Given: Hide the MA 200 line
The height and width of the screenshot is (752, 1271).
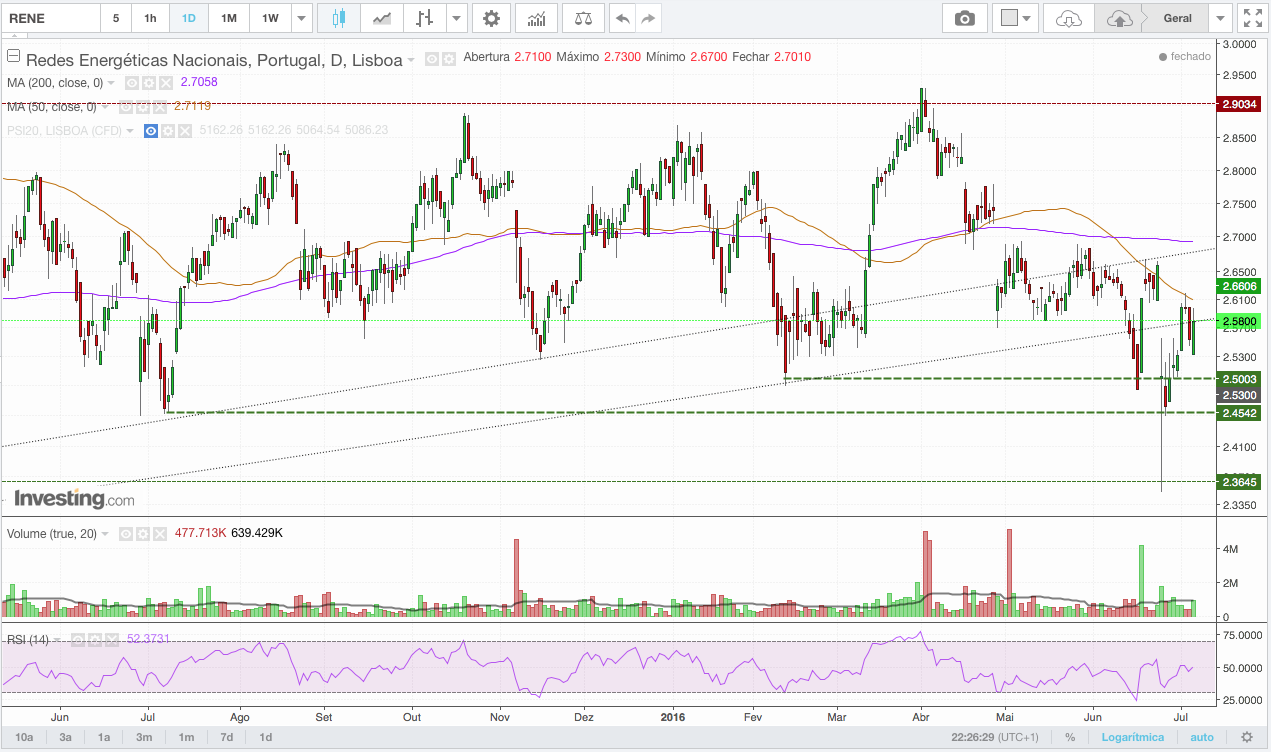Looking at the screenshot, I should (x=131, y=83).
